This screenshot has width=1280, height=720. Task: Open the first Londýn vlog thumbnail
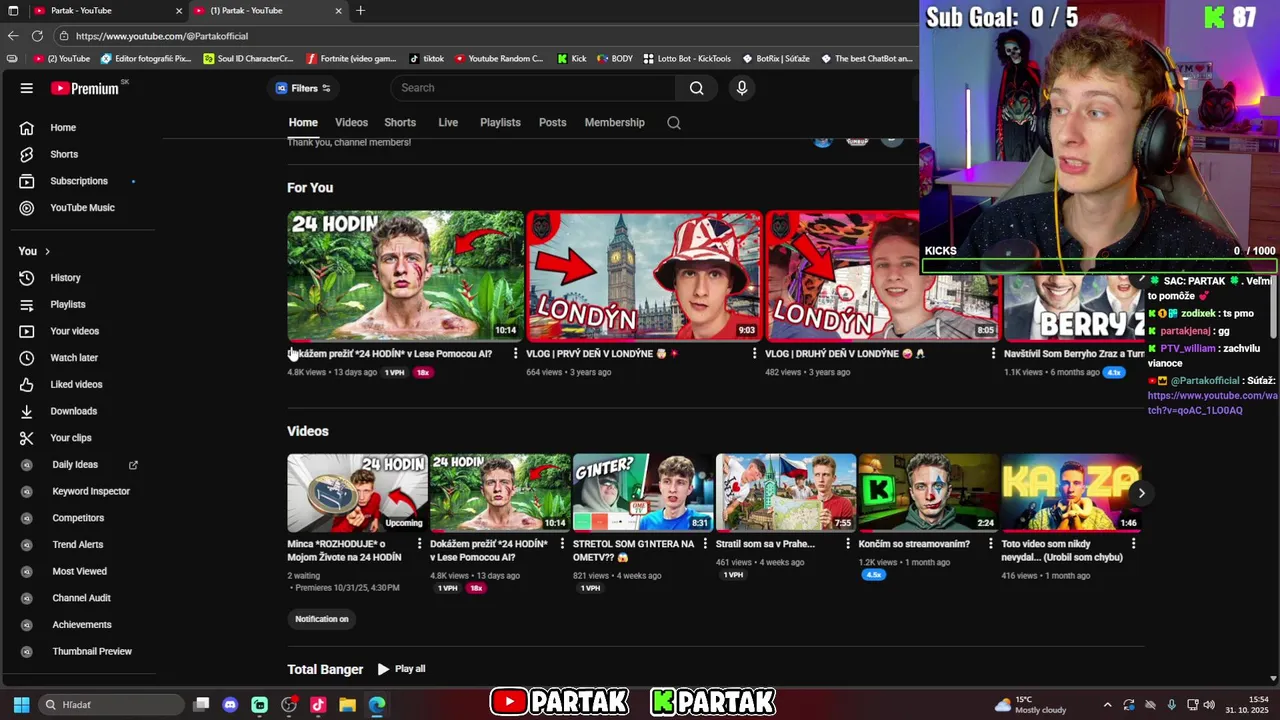click(x=644, y=276)
